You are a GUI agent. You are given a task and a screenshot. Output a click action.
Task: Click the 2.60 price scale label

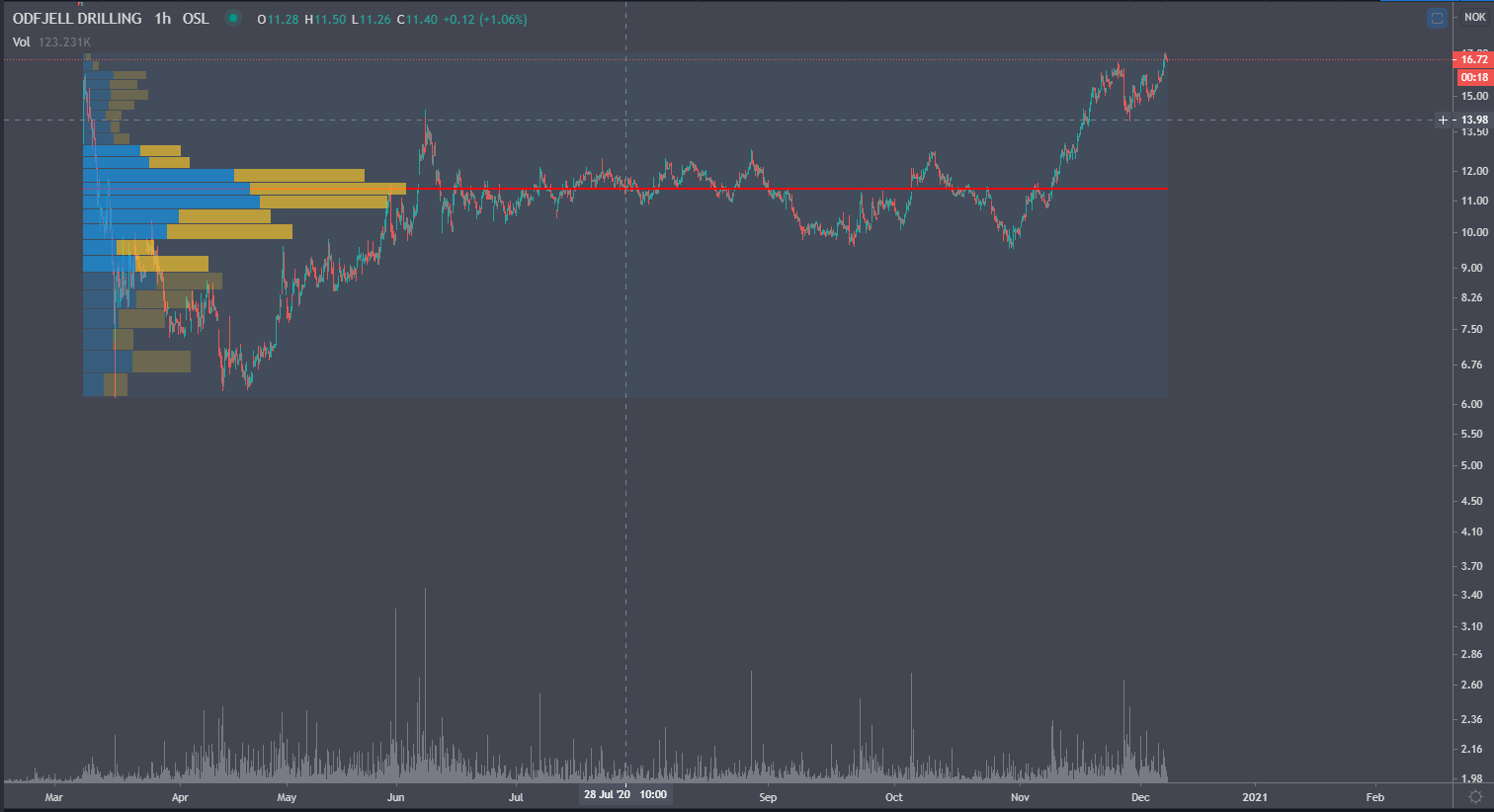(1472, 685)
